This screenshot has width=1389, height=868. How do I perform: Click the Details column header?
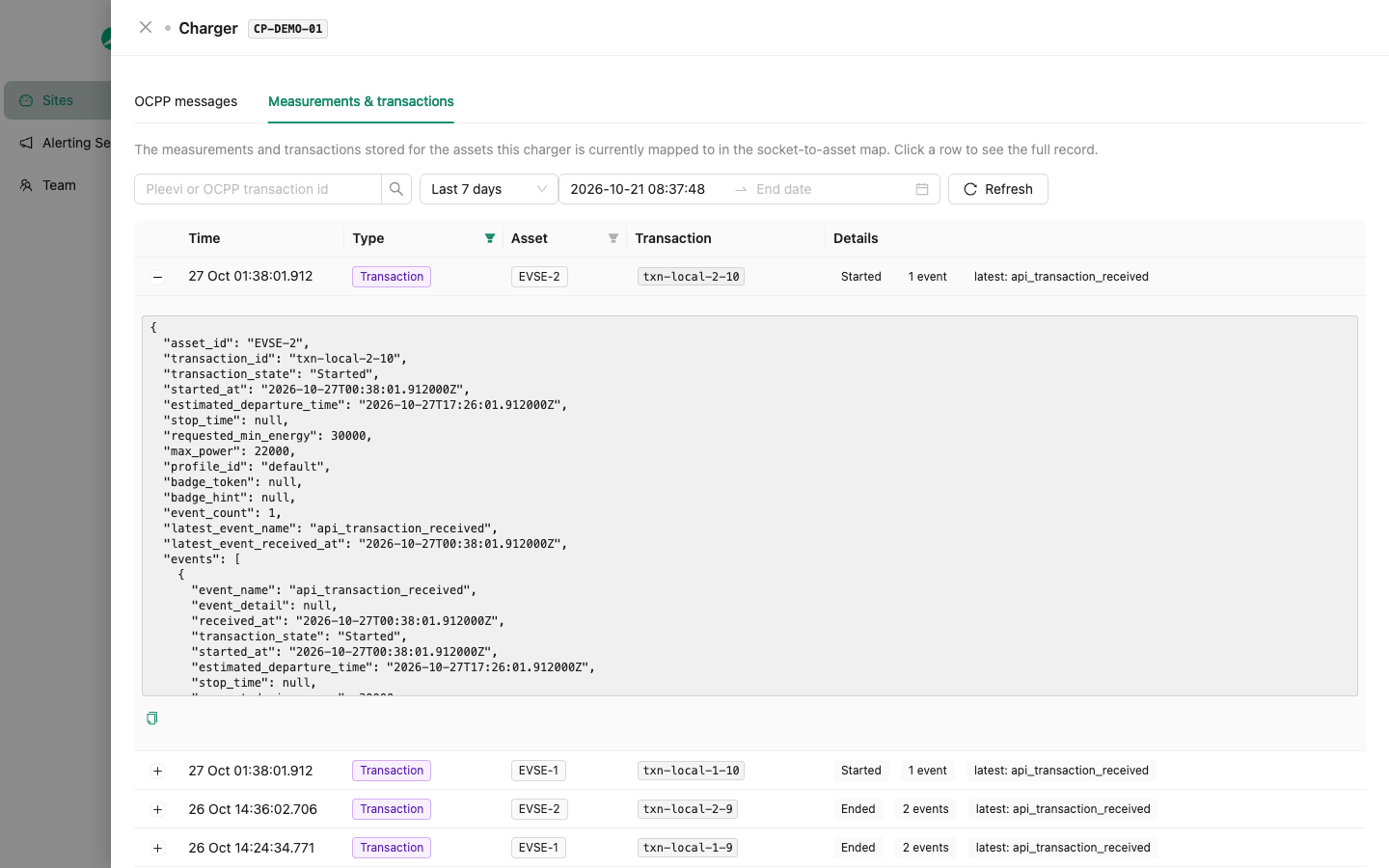[856, 238]
